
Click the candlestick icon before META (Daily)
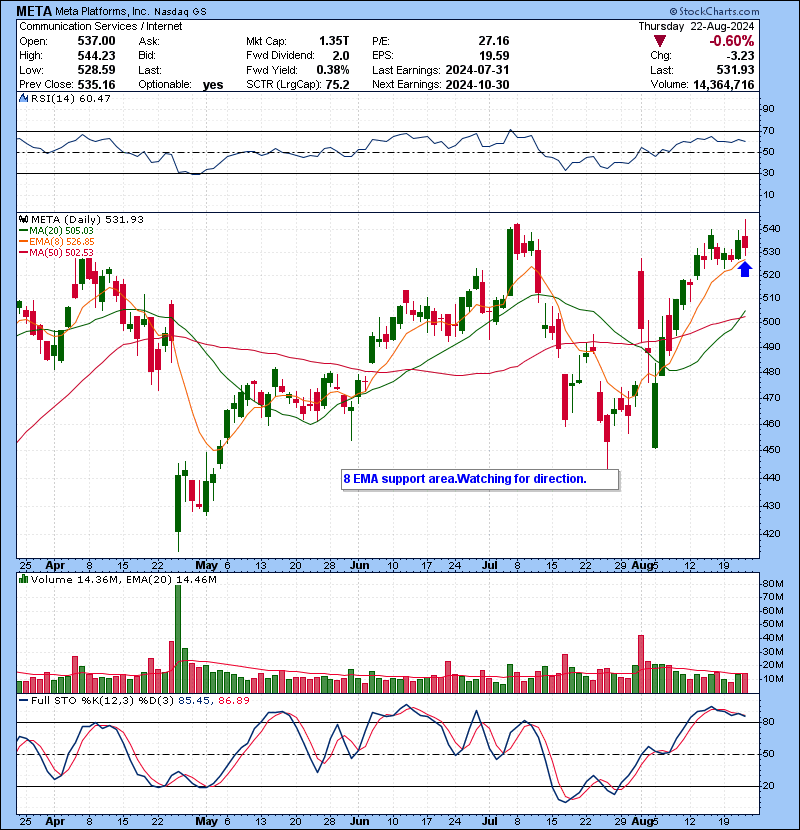pos(23,219)
